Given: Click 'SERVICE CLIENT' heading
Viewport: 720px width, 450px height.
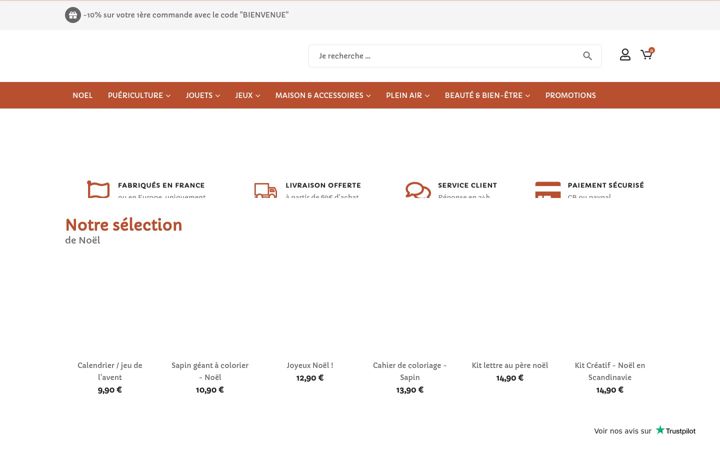Looking at the screenshot, I should tap(467, 186).
